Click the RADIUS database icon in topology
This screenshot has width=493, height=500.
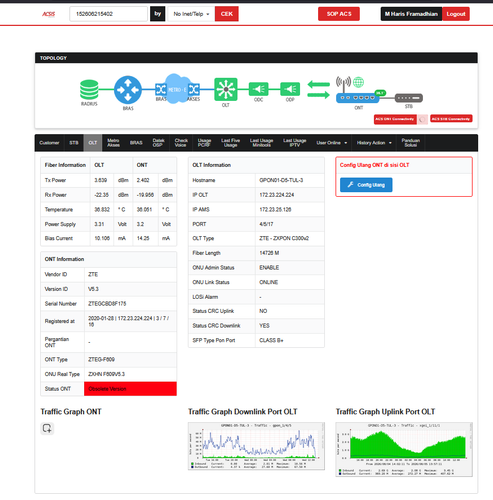click(x=89, y=89)
